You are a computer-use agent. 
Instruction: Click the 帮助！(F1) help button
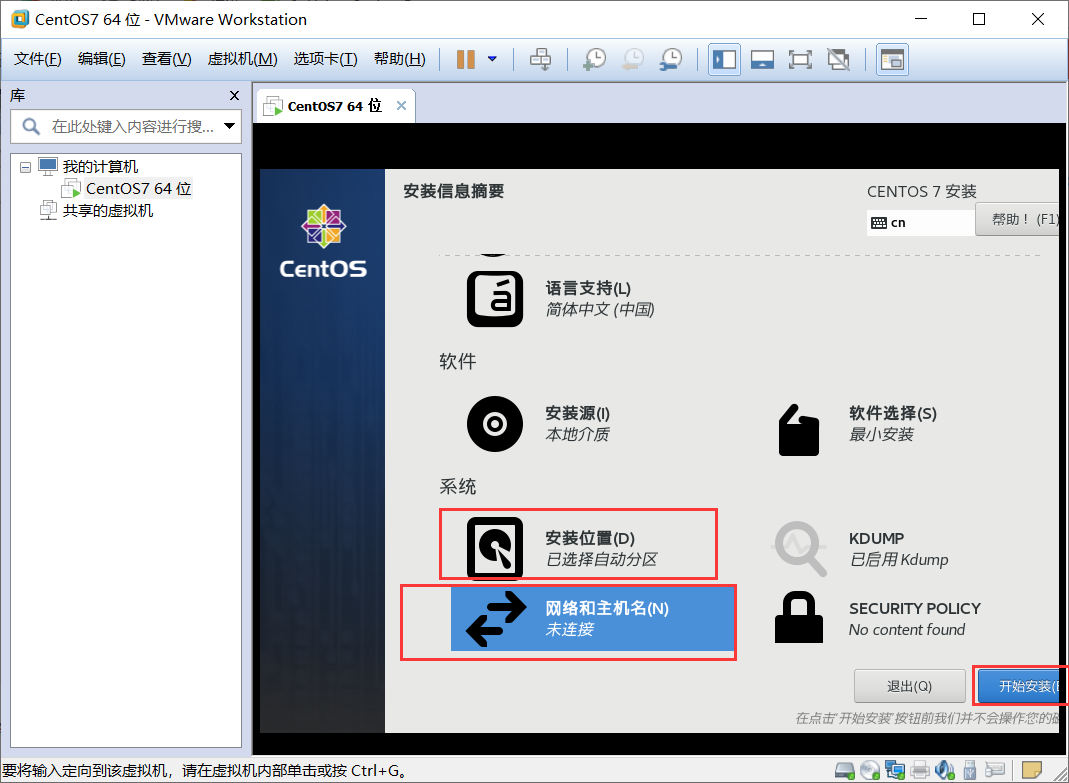point(1019,219)
